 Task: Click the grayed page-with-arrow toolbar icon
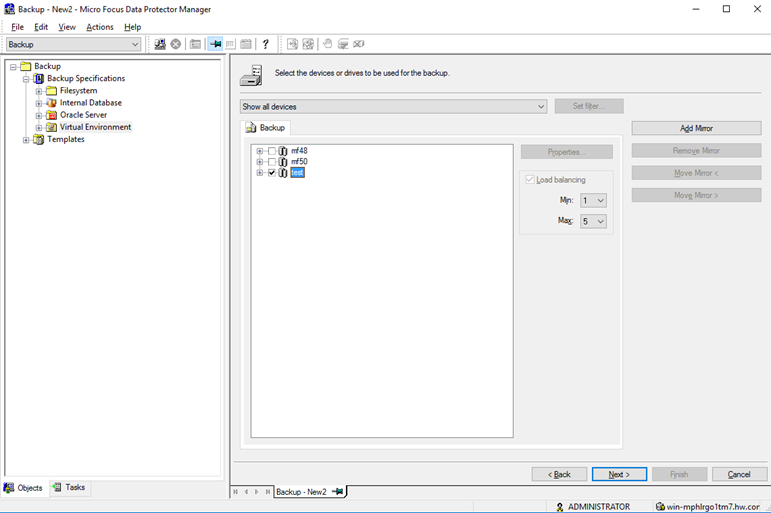(292, 44)
